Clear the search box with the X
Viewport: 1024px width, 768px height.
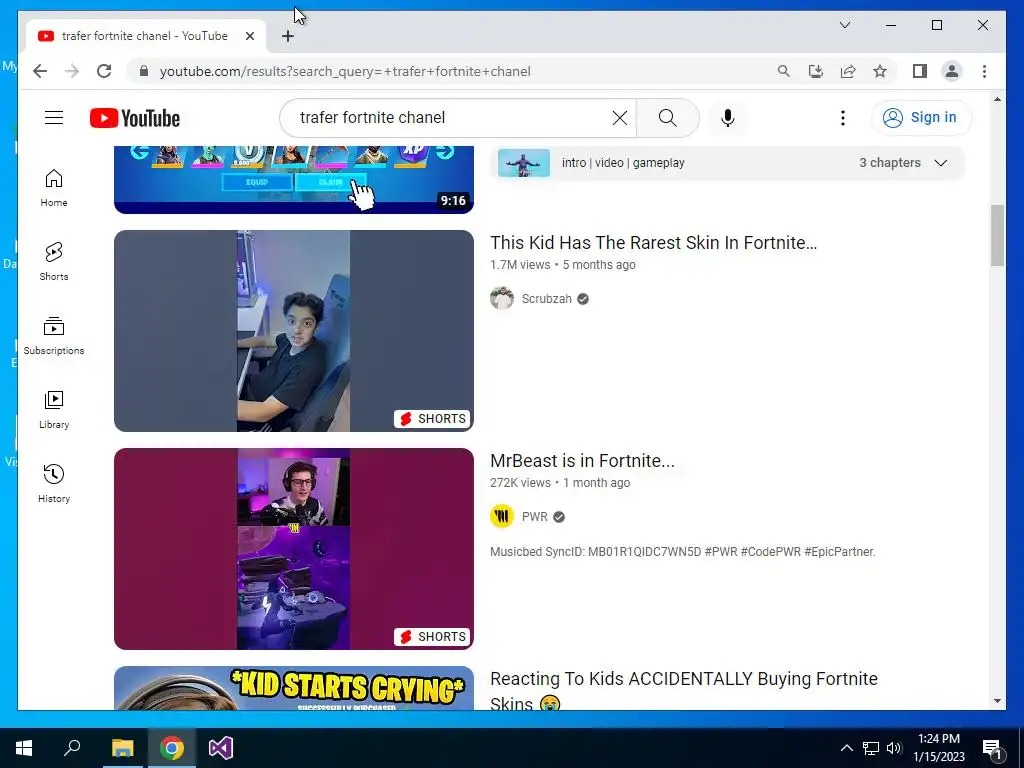620,118
